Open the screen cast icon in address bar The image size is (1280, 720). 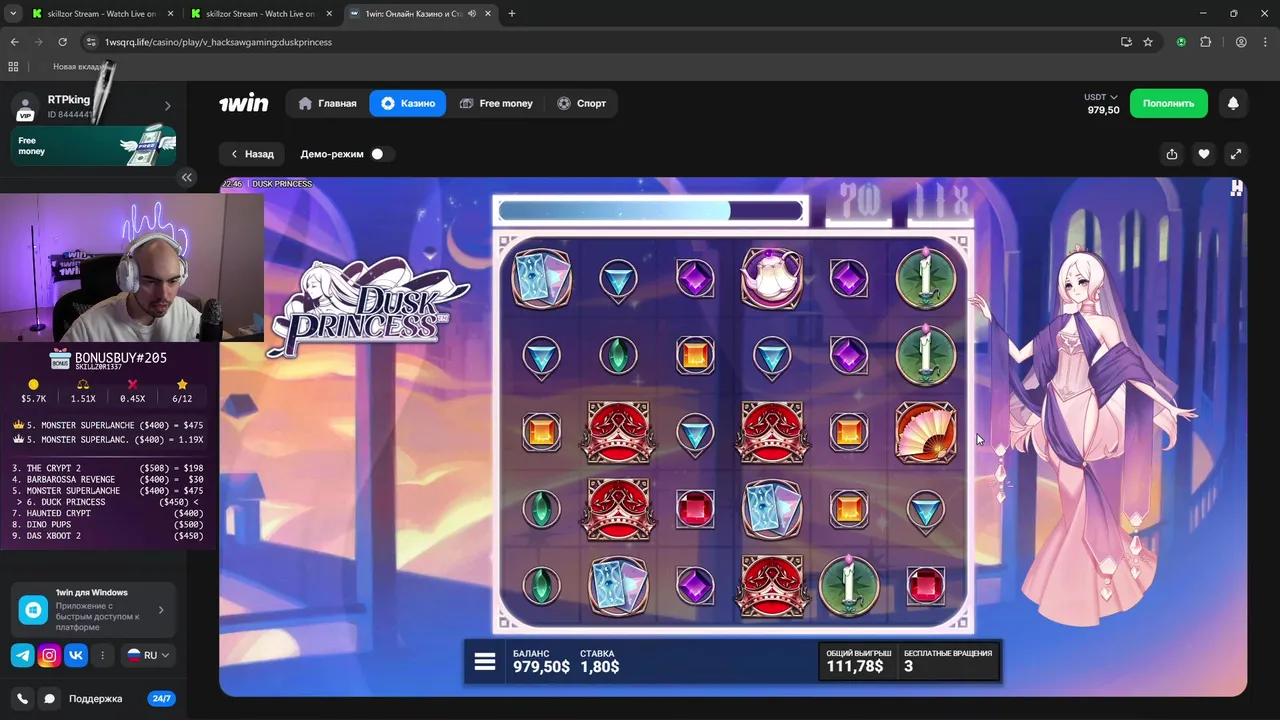pyautogui.click(x=1126, y=42)
